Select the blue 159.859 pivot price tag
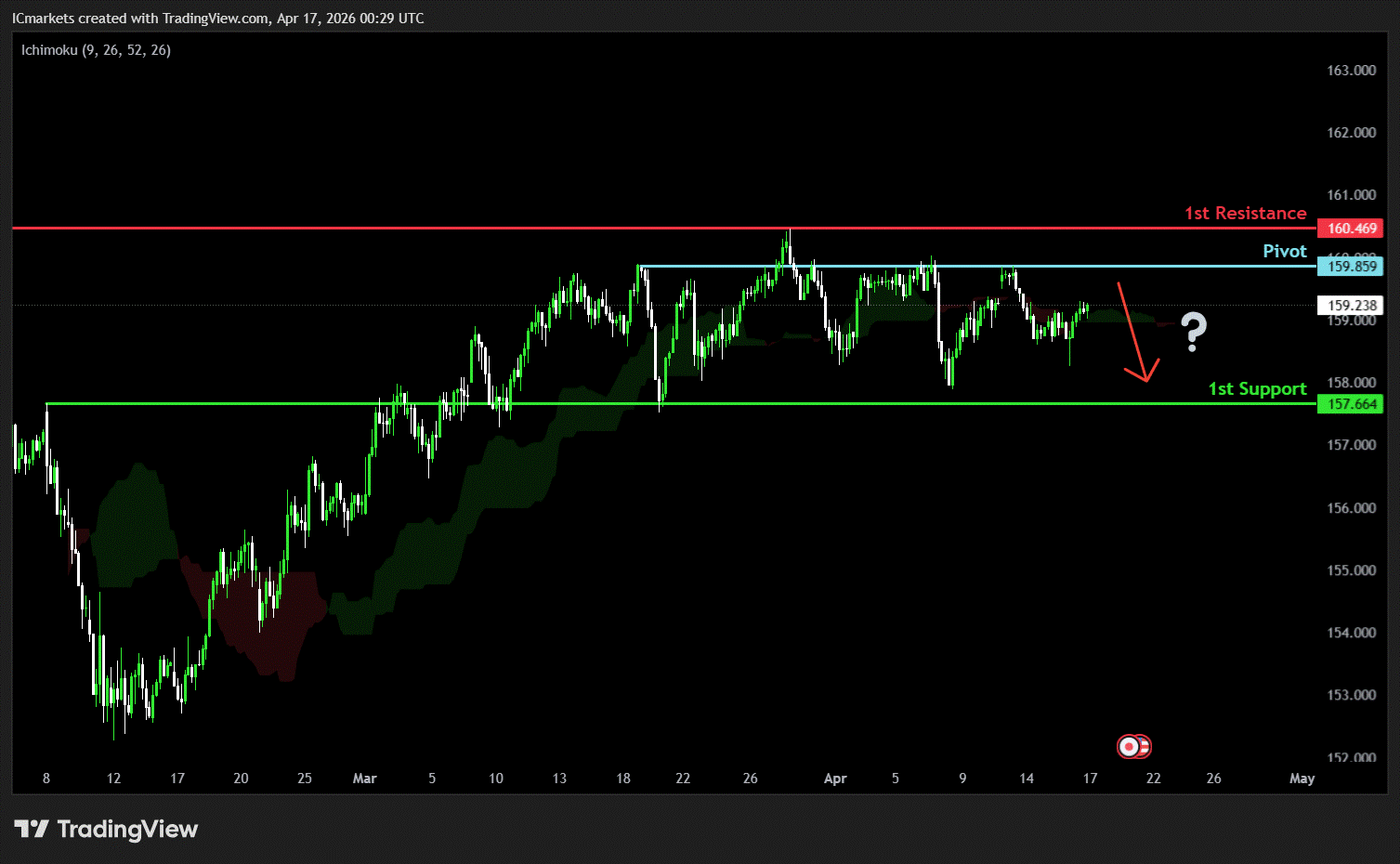The image size is (1400, 864). [1351, 267]
